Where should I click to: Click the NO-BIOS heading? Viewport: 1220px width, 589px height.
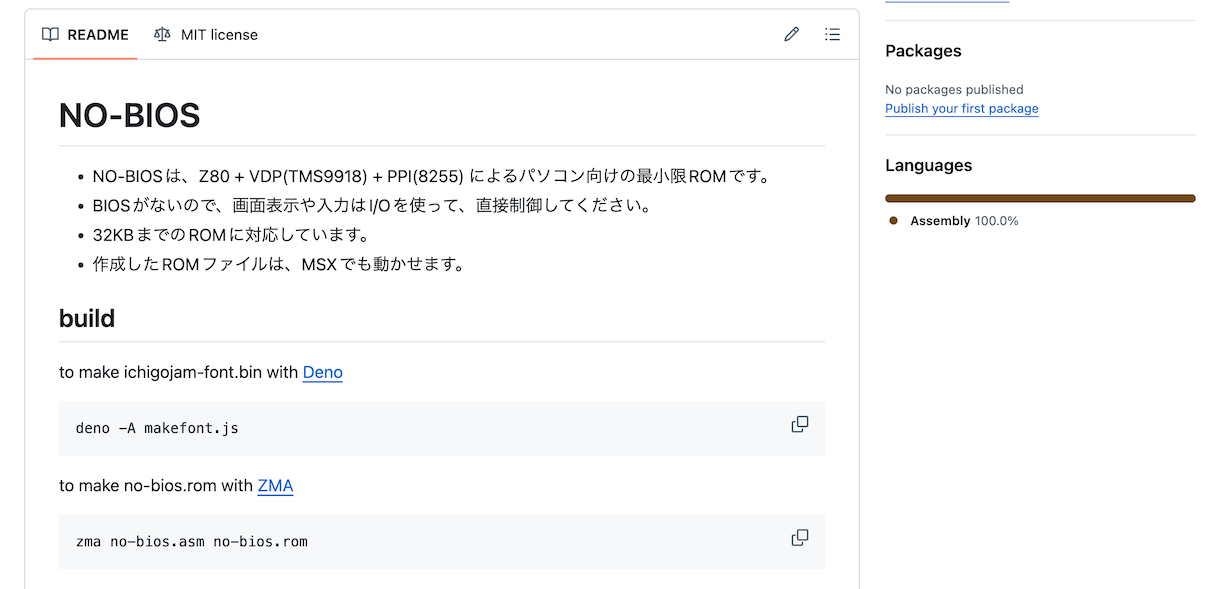point(130,116)
